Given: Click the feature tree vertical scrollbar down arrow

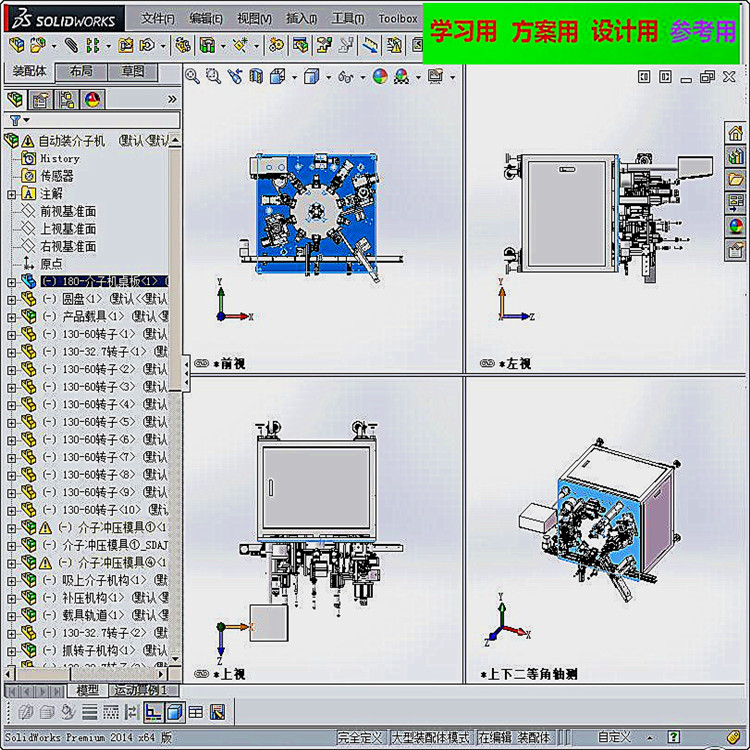Looking at the screenshot, I should pos(175,659).
